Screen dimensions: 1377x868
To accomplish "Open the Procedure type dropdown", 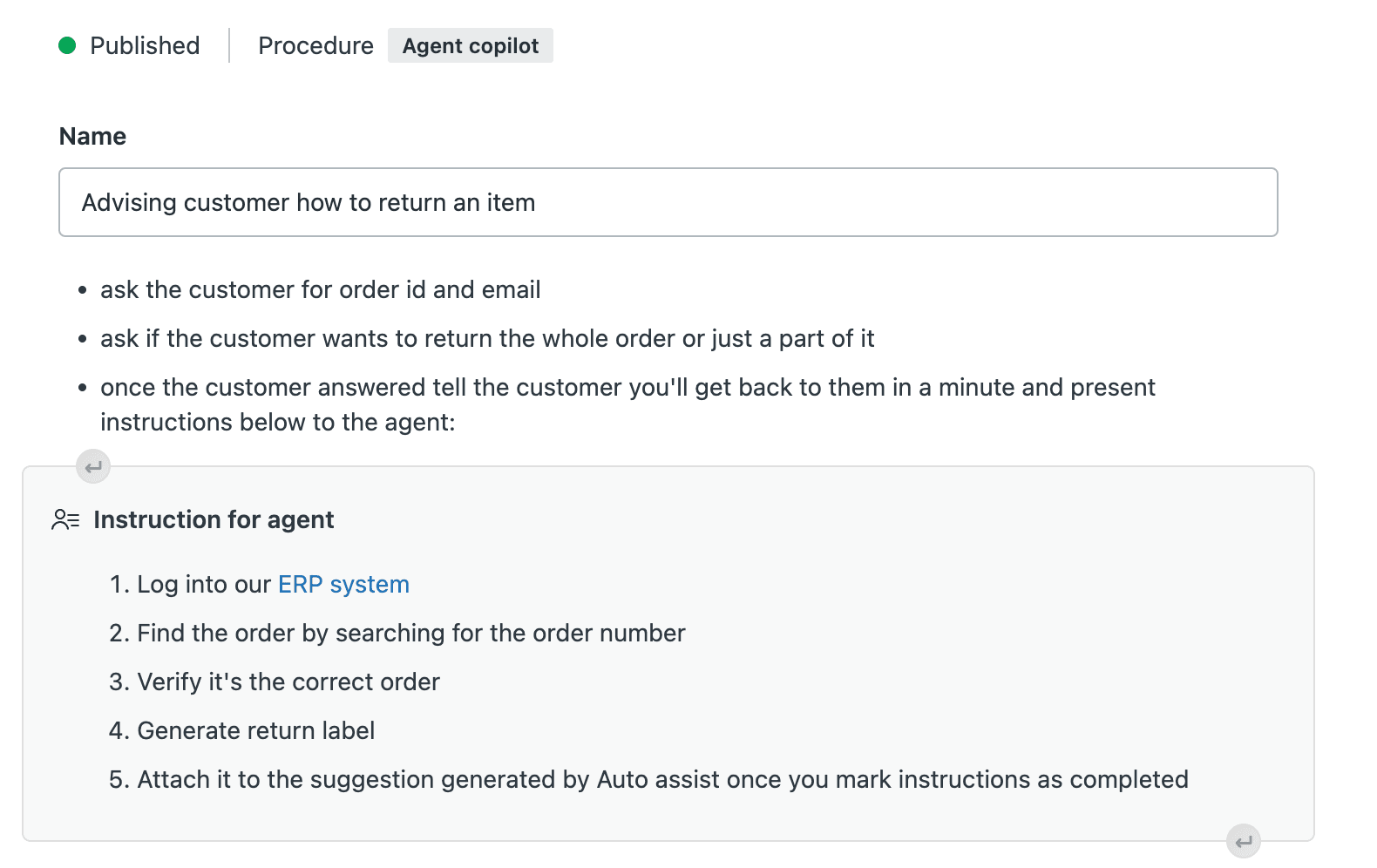I will pyautogui.click(x=315, y=45).
